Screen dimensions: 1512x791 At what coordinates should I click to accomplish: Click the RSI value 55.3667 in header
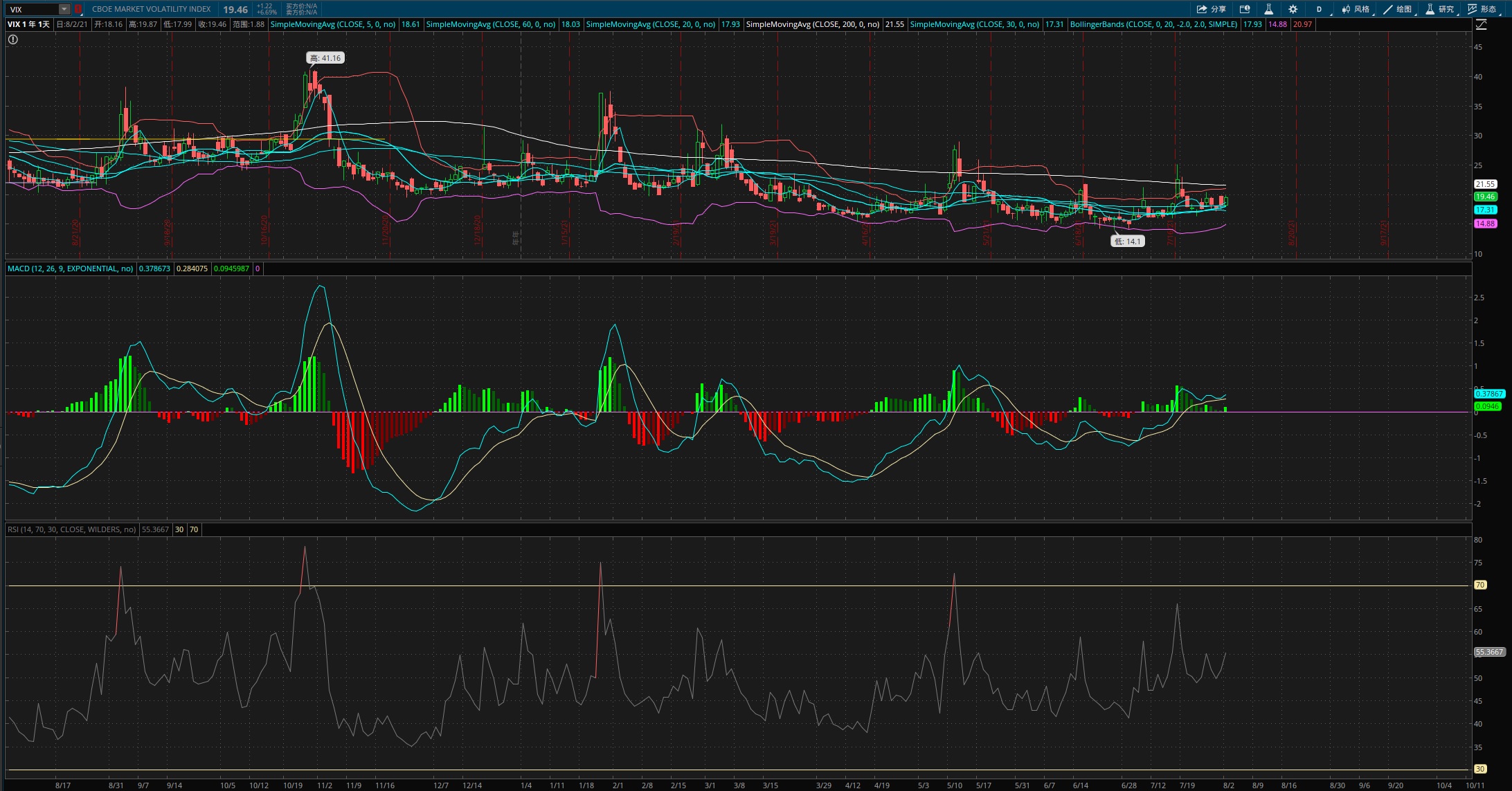tap(155, 529)
